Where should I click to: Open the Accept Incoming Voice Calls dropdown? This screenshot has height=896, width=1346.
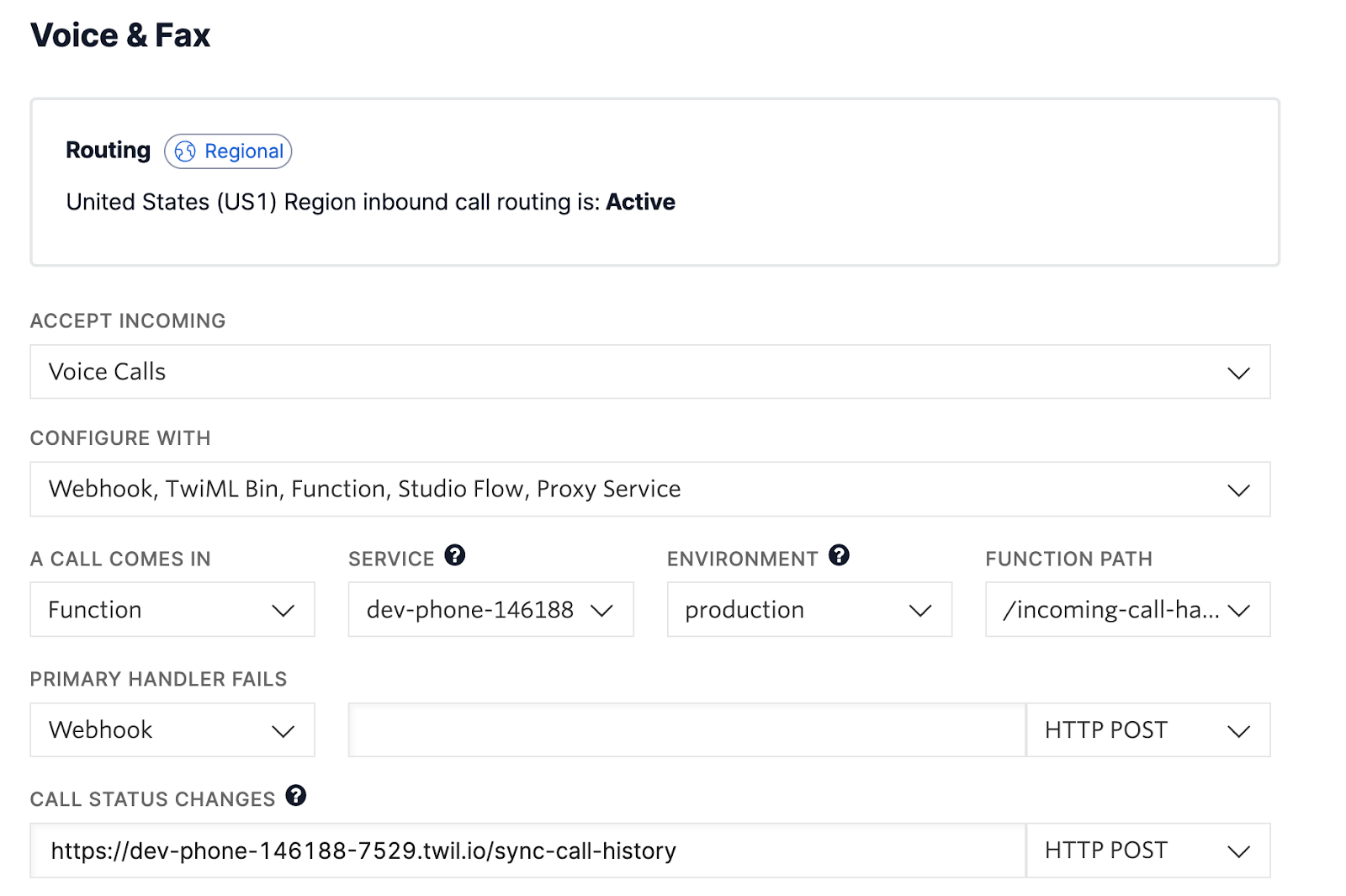(x=650, y=372)
